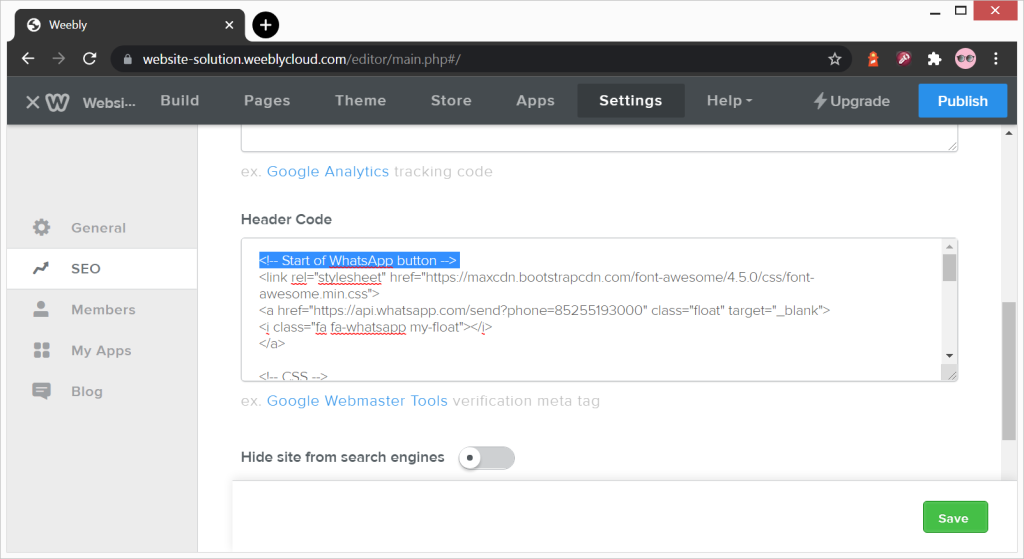1024x559 pixels.
Task: Toggle Hide site from search engines
Action: click(487, 458)
